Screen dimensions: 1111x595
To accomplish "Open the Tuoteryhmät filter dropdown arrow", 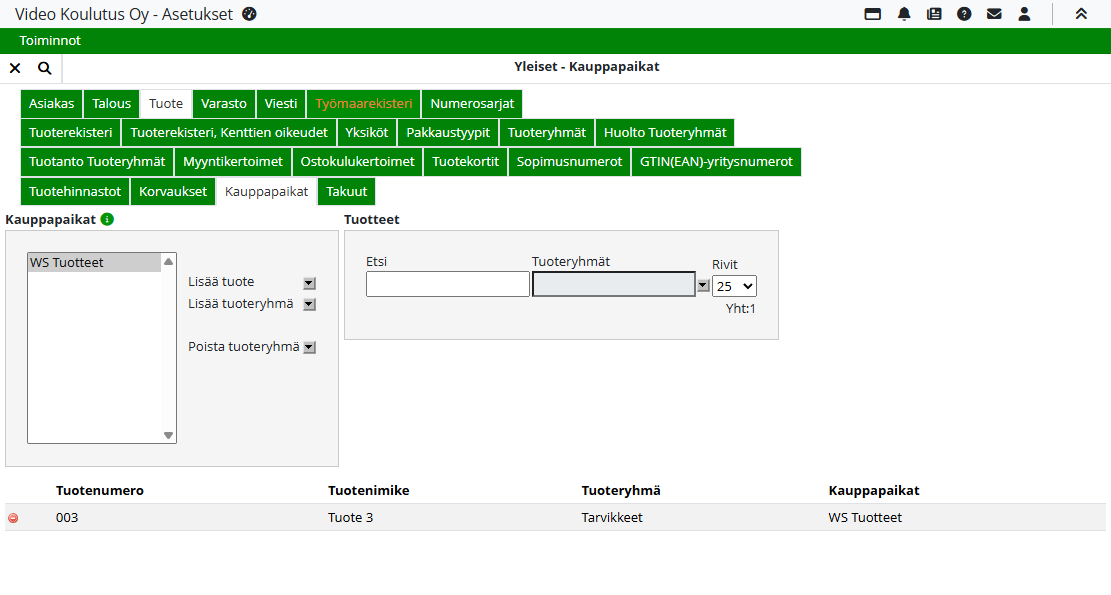I will point(703,285).
